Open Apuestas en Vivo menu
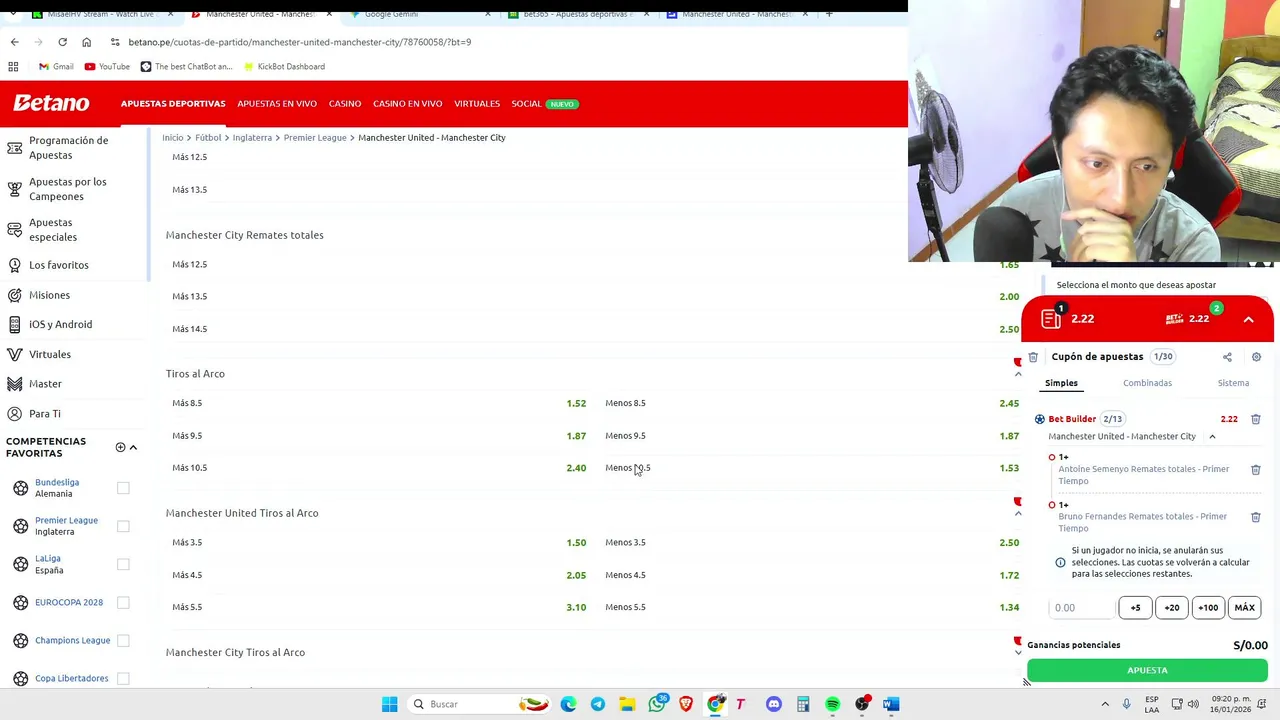This screenshot has width=1280, height=720. (277, 104)
